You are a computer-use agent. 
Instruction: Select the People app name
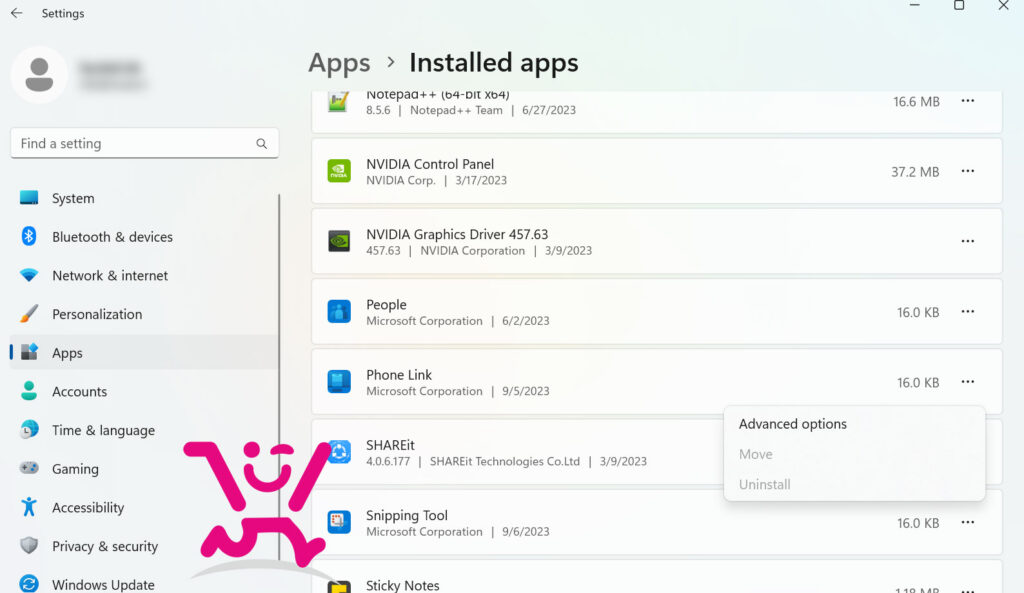(386, 304)
